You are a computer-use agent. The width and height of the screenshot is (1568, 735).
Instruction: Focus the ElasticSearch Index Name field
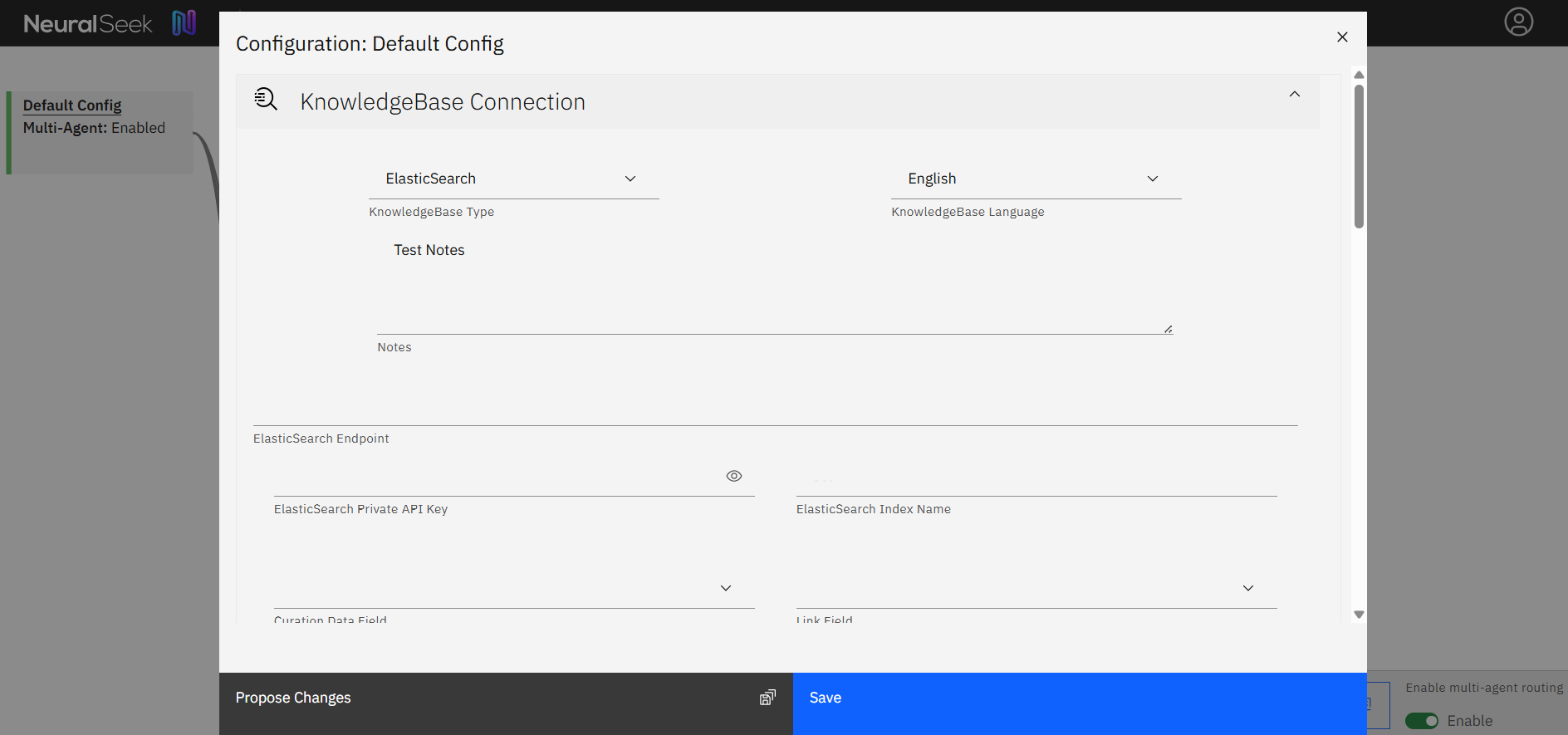1036,477
